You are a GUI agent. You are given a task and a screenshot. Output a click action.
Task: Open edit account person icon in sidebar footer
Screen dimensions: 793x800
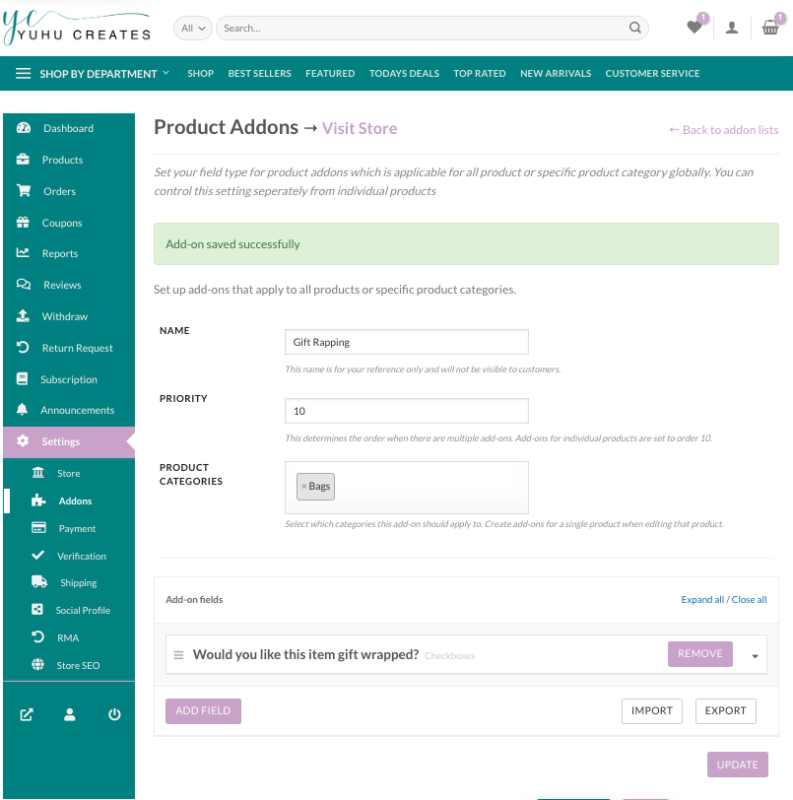pyautogui.click(x=70, y=715)
